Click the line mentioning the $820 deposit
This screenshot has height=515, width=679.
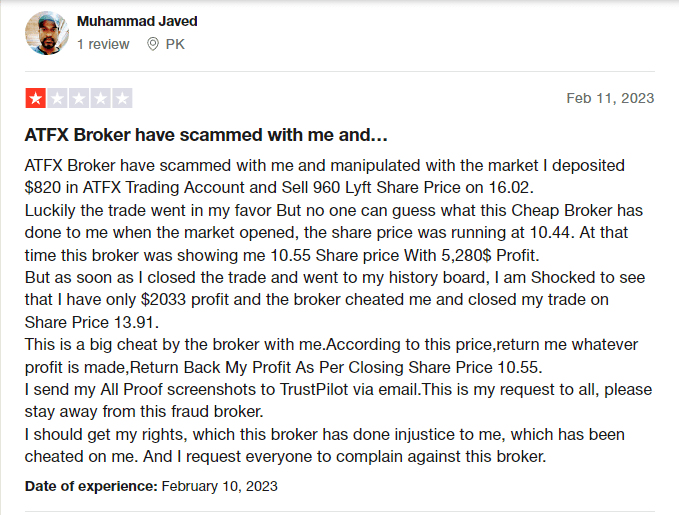[x=279, y=188]
